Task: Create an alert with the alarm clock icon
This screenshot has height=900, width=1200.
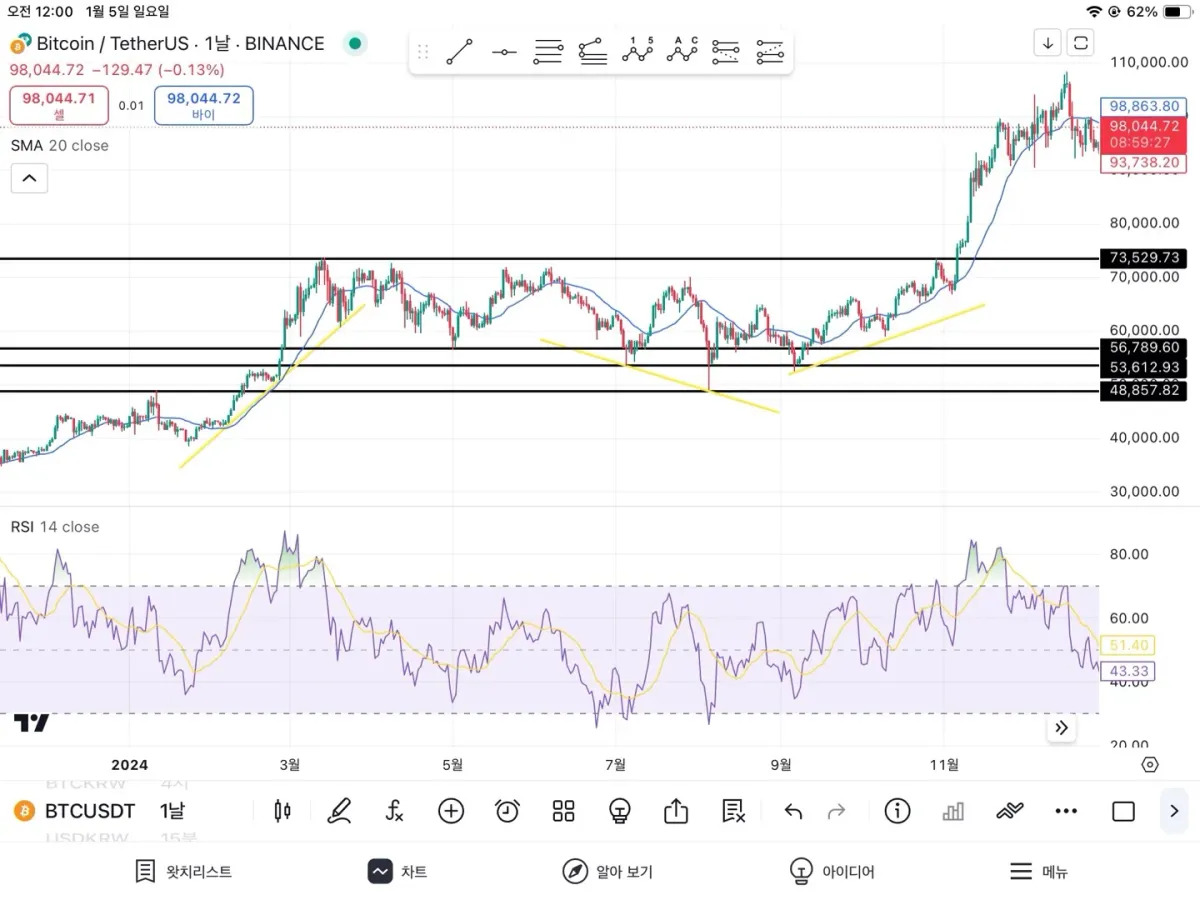Action: click(x=507, y=811)
